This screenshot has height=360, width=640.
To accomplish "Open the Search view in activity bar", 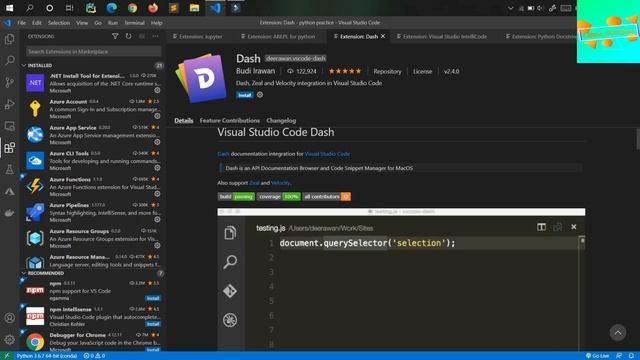I will coord(9,60).
